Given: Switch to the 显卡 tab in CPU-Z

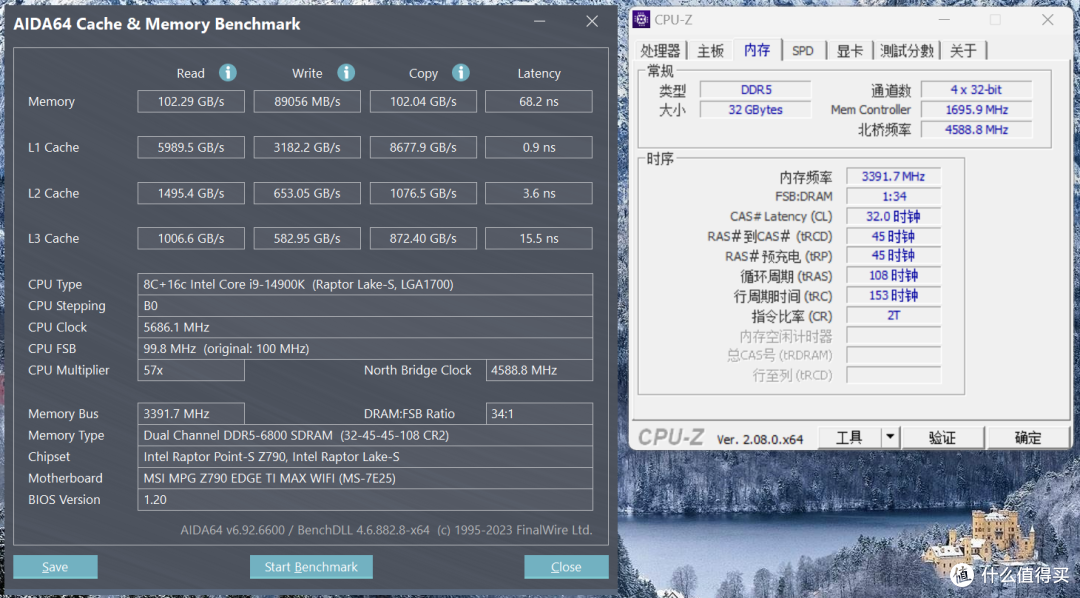Looking at the screenshot, I should pyautogui.click(x=849, y=50).
